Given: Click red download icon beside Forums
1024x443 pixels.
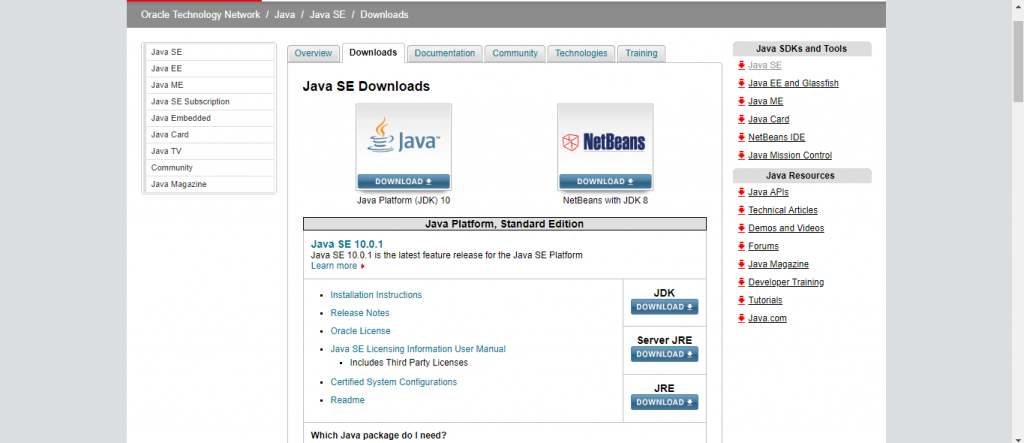Looking at the screenshot, I should [741, 246].
